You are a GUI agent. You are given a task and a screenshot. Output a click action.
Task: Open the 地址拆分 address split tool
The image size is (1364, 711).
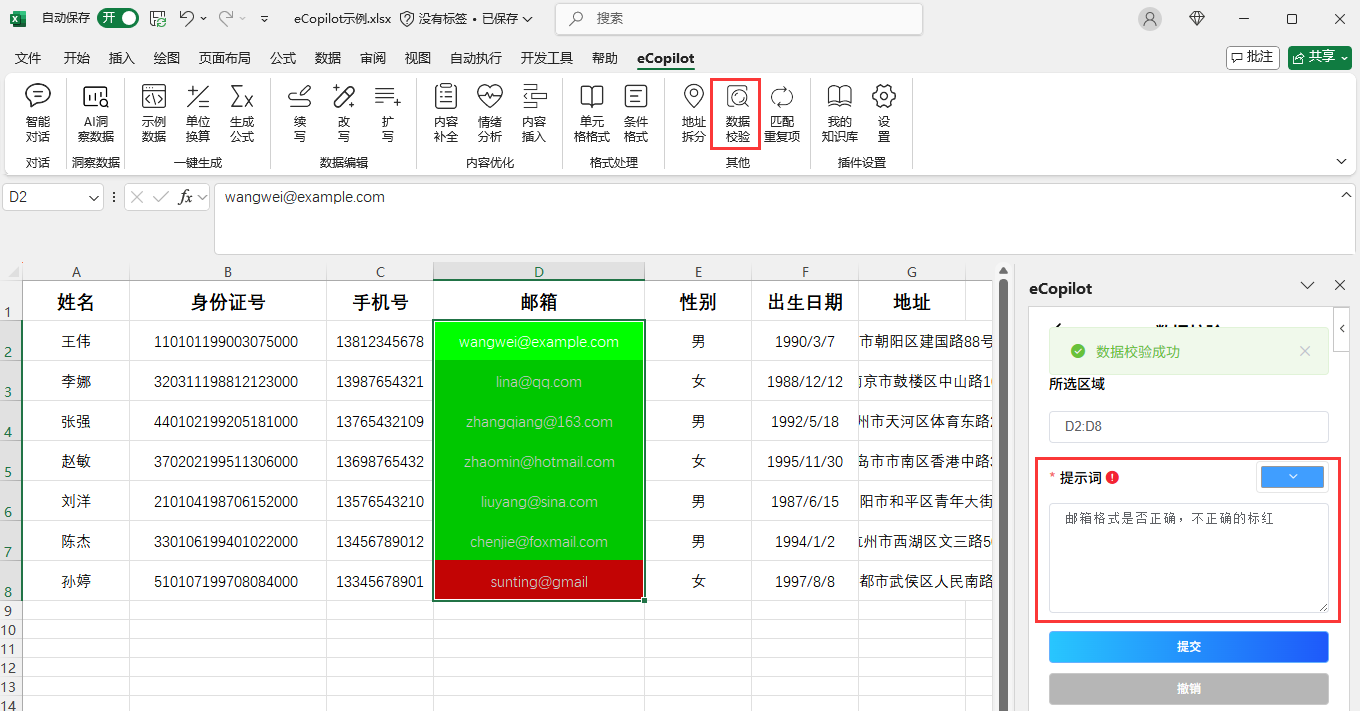[x=693, y=113]
